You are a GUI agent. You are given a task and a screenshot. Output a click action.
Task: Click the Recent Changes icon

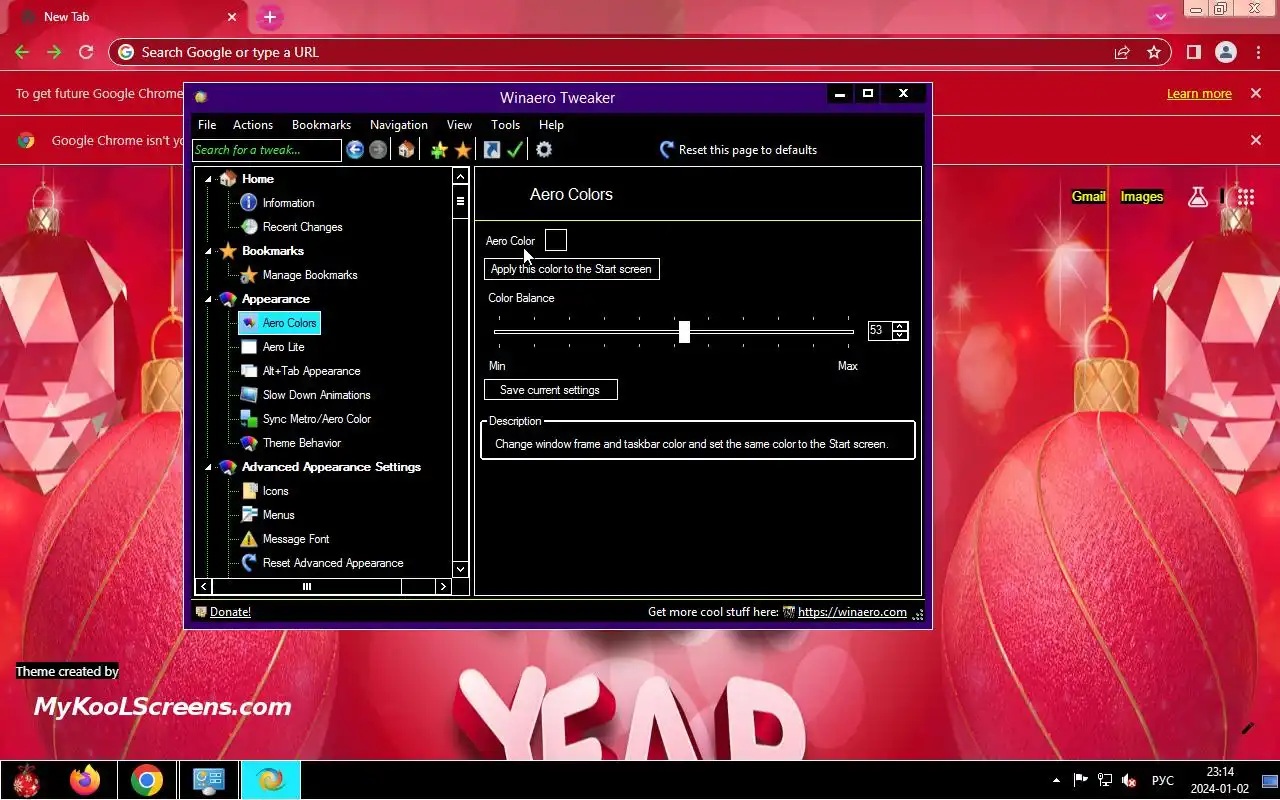pyautogui.click(x=249, y=227)
